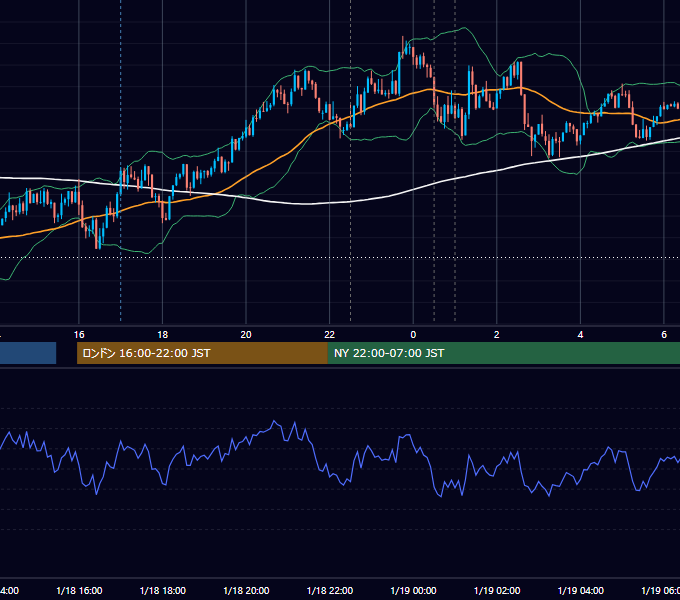Click the ロンドン 16:00-22:00 JST session bar
This screenshot has width=680, height=600.
[202, 353]
